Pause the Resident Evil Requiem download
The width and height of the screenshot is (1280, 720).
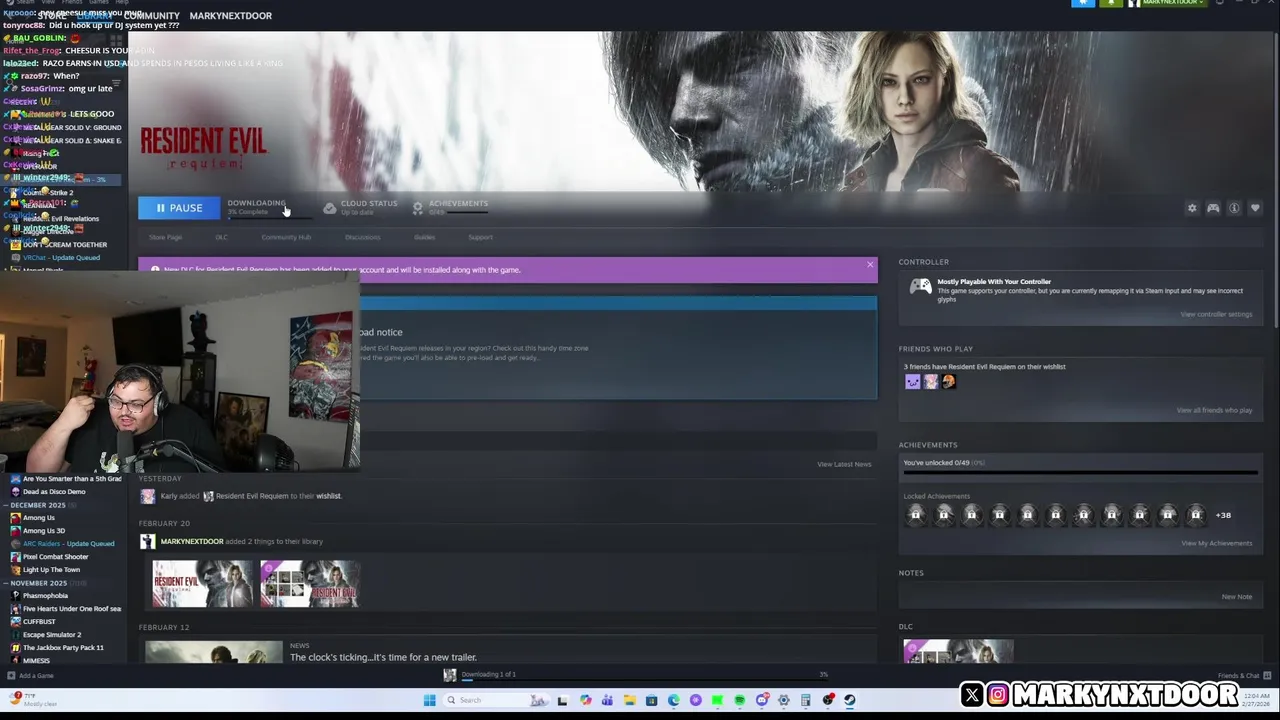pos(179,208)
